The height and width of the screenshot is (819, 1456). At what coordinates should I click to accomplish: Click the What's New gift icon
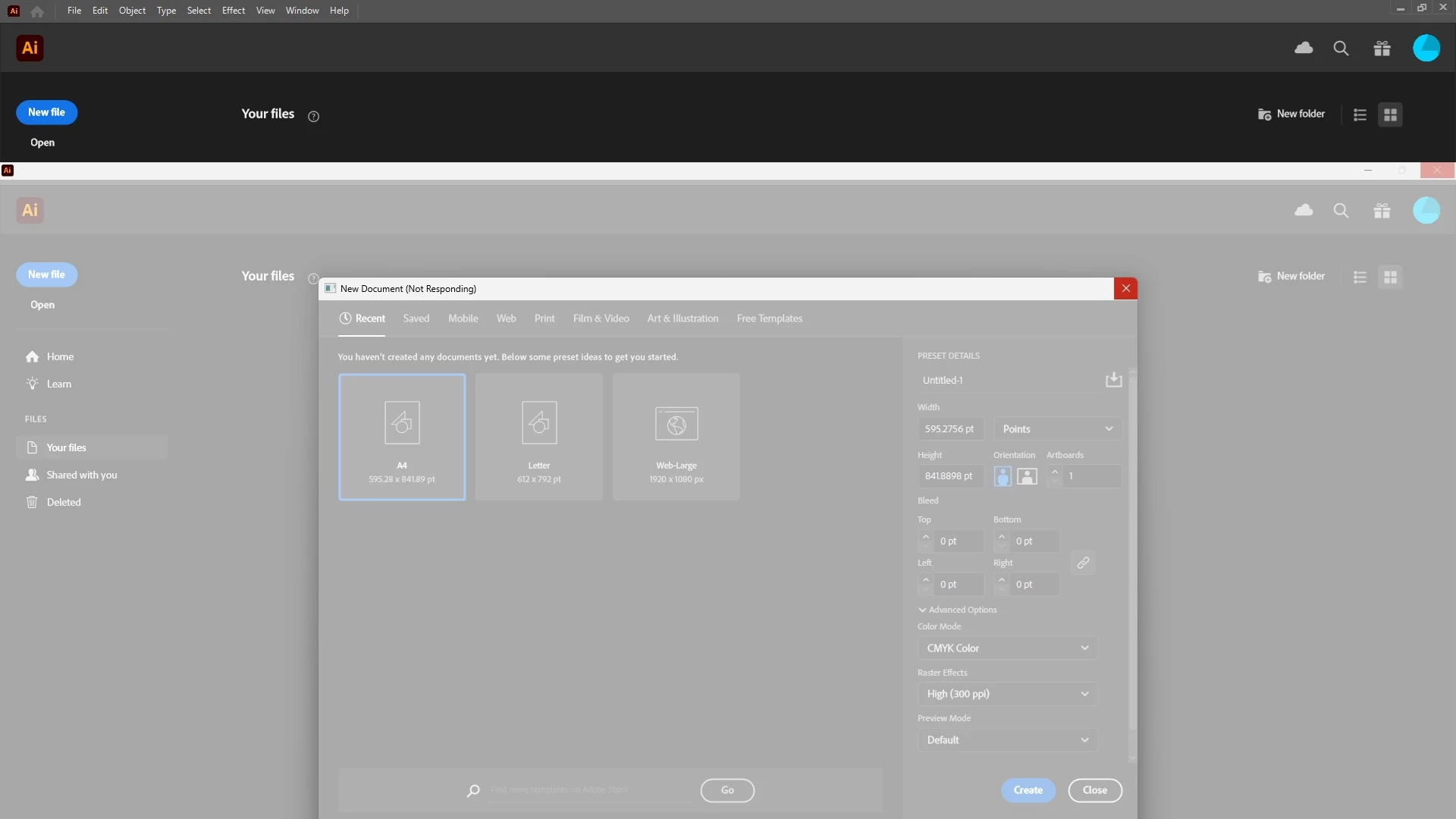pos(1382,49)
